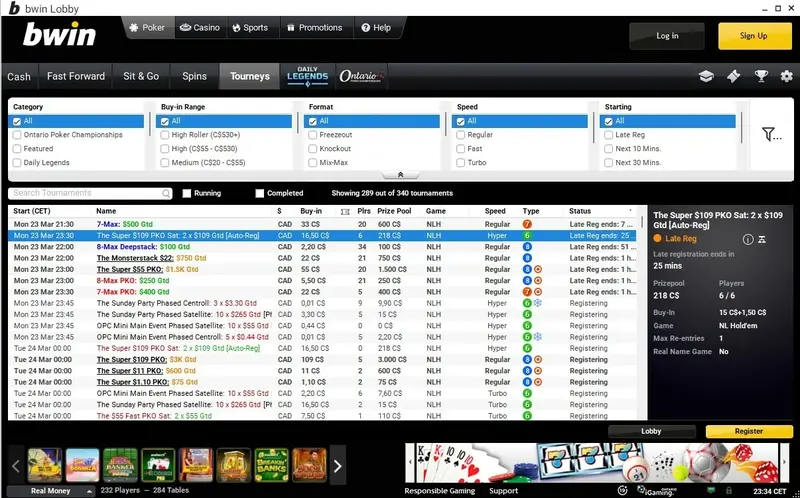
Task: Open the Daily Legends tab
Action: pyautogui.click(x=307, y=77)
